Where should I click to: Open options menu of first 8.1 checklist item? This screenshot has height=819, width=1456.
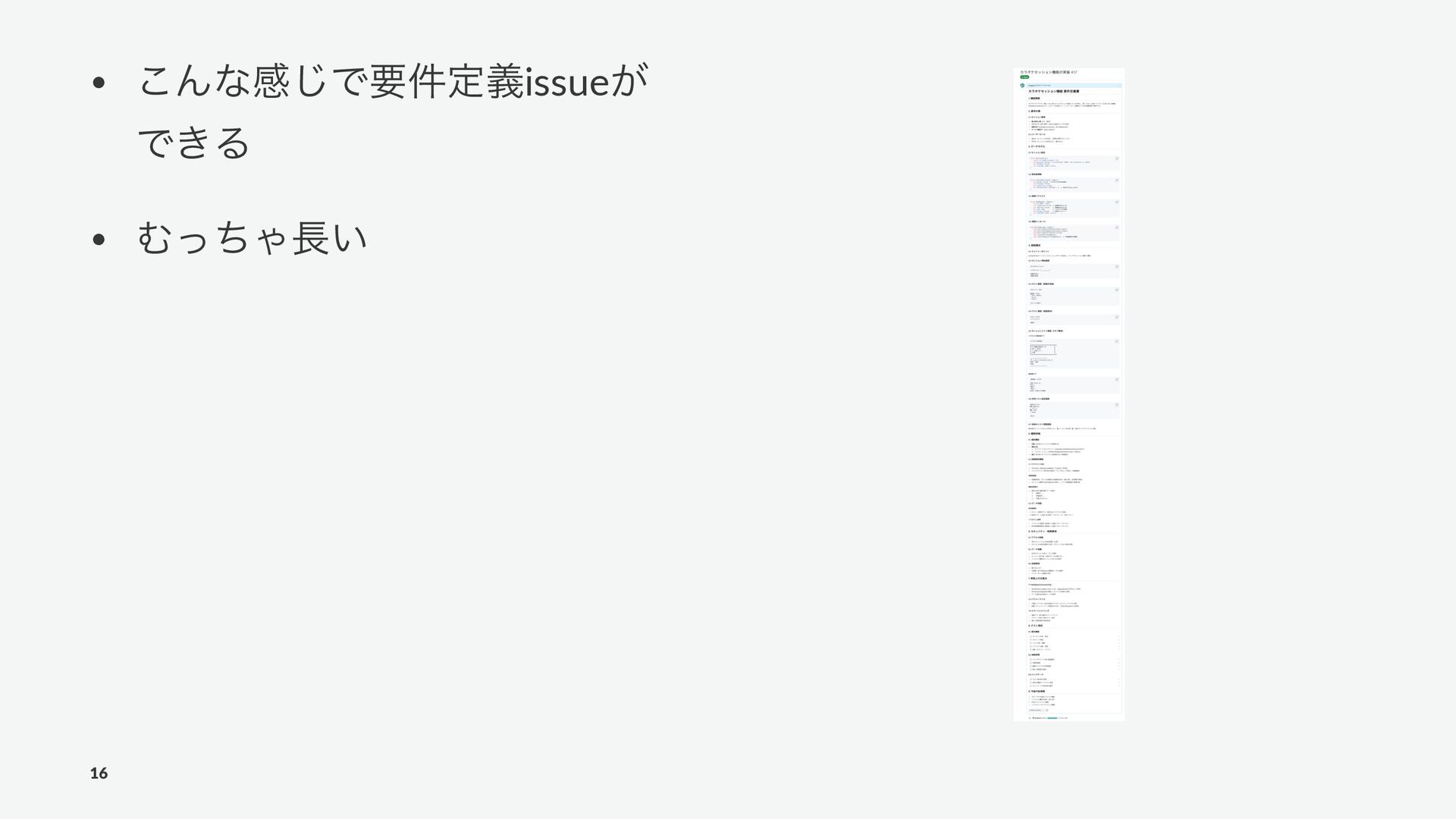(x=1119, y=636)
